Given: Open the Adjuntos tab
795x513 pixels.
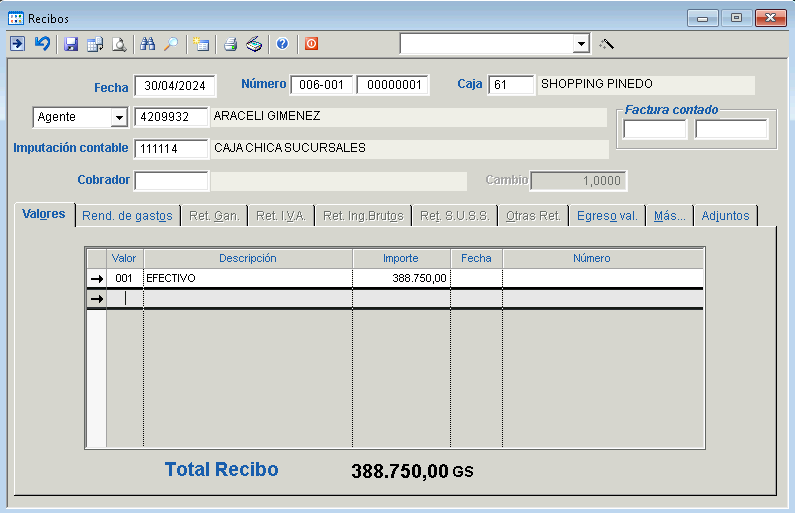Looking at the screenshot, I should point(725,216).
